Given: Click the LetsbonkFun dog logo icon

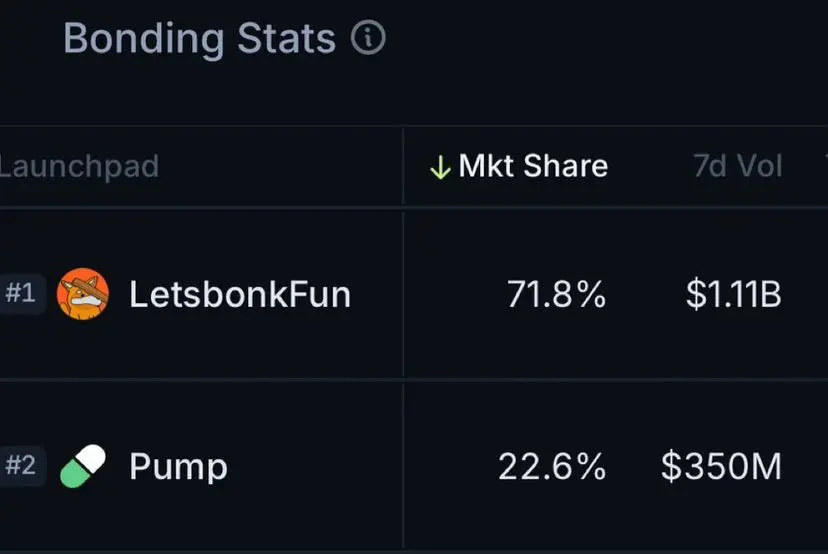Looking at the screenshot, I should point(83,294).
